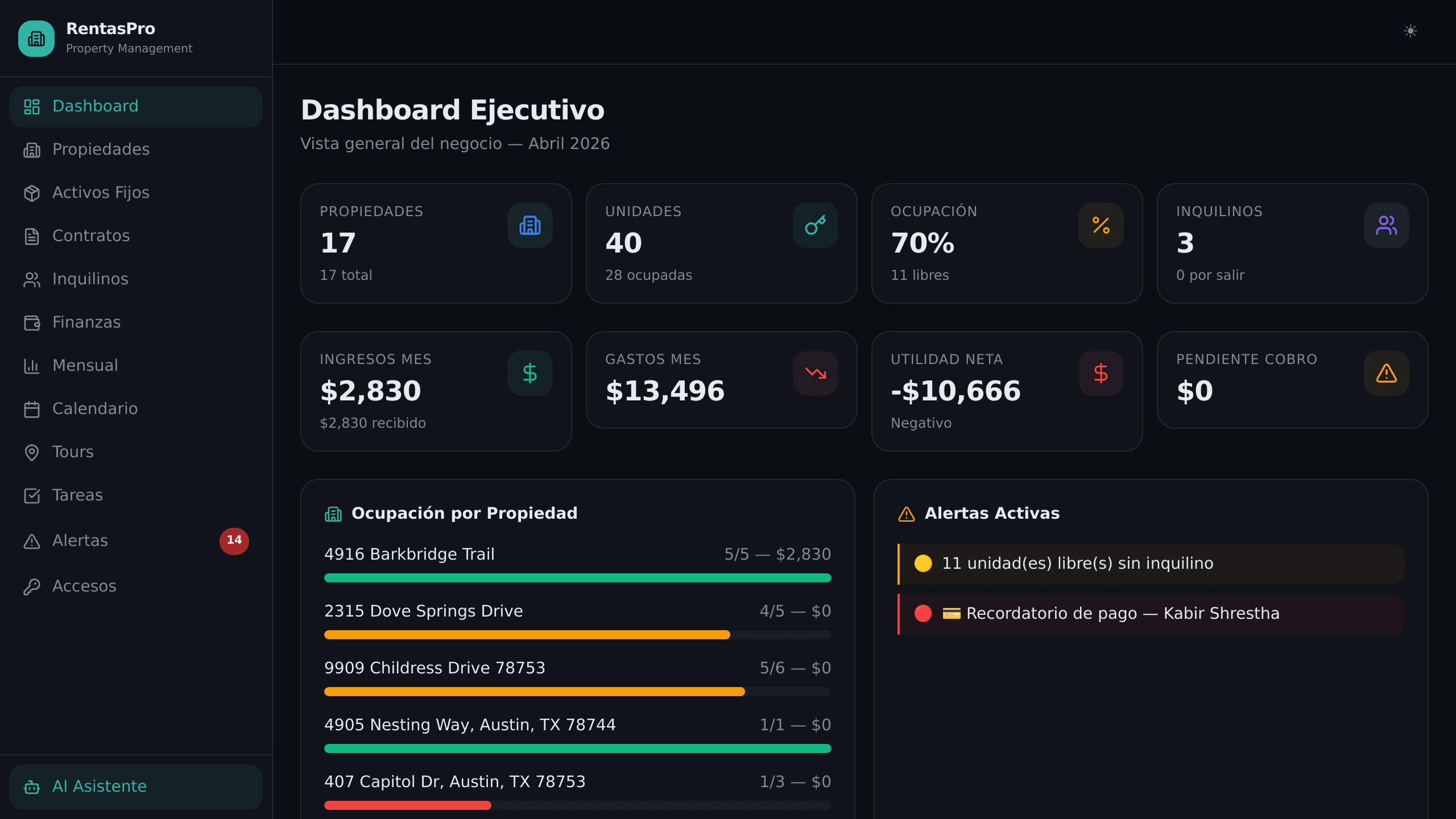This screenshot has width=1456, height=819.
Task: Click the Ingresos Mes dollar icon
Action: click(x=530, y=373)
